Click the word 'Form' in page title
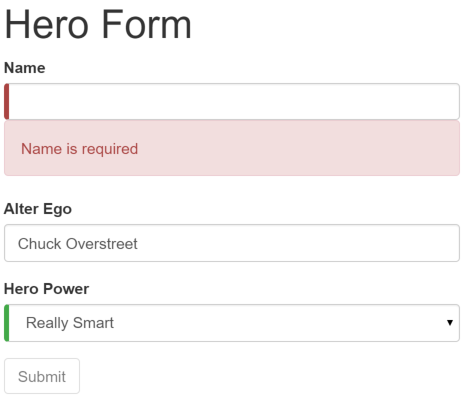This screenshot has width=465, height=402. click(x=147, y=24)
